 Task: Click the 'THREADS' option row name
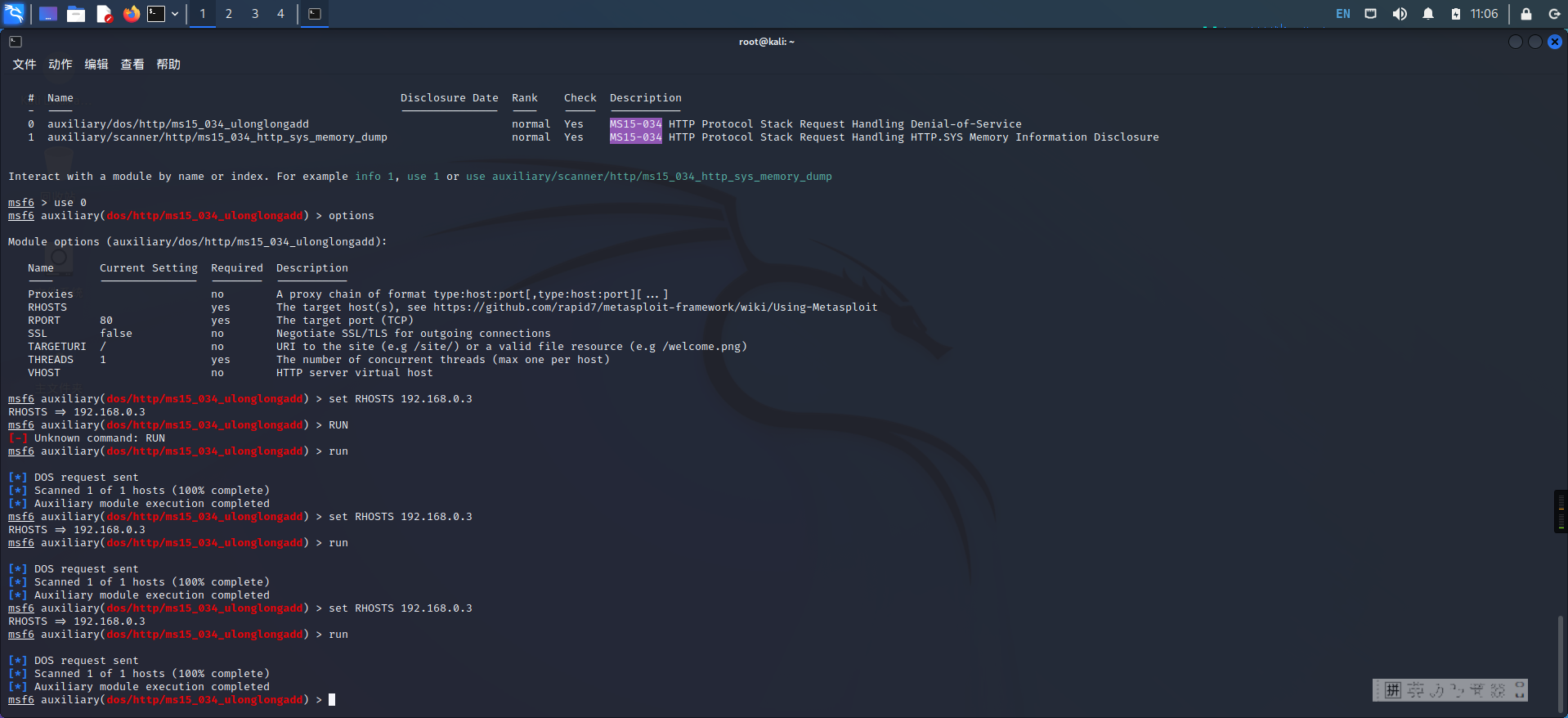[x=51, y=360]
